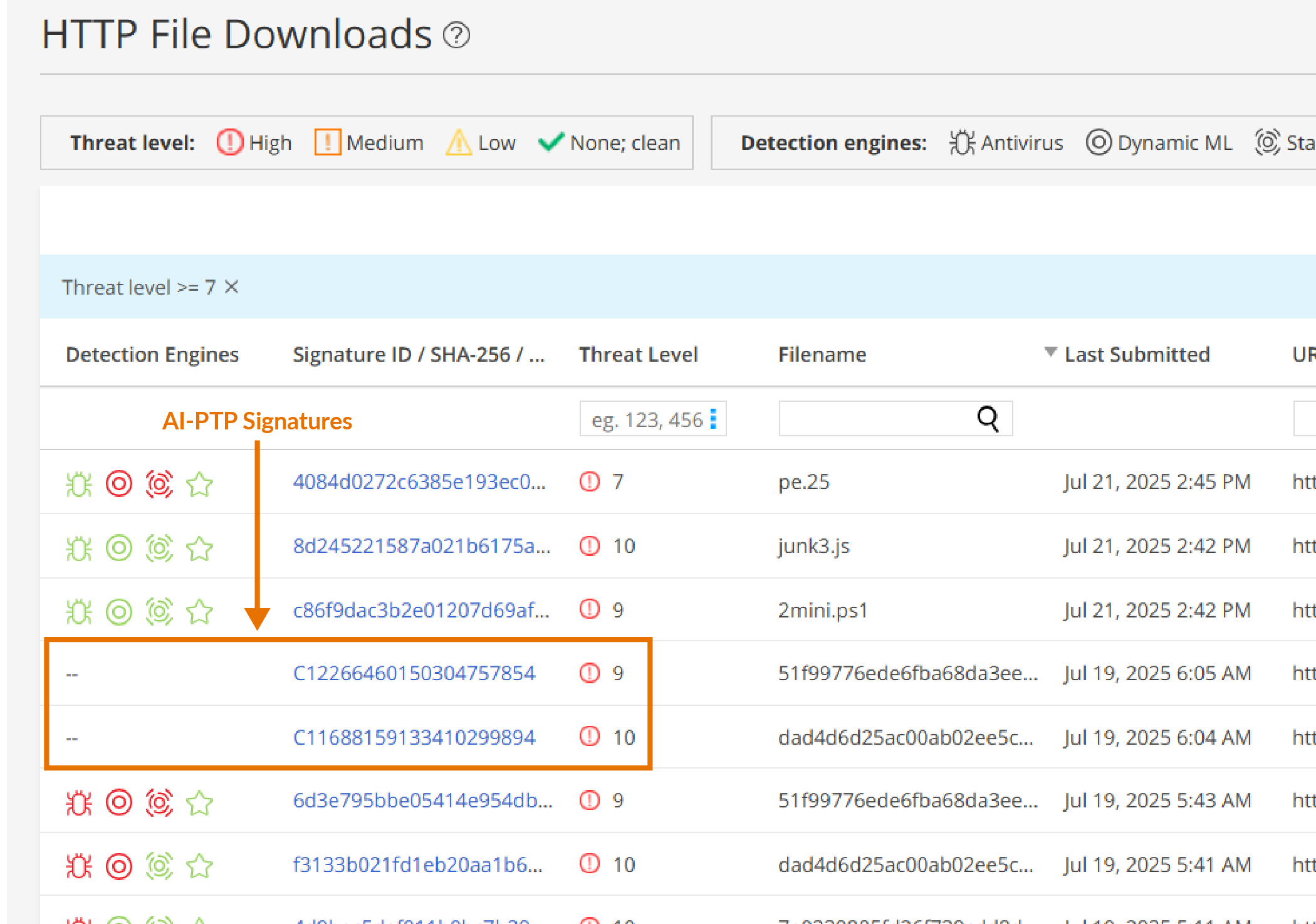Click the help icon next to HTTP File Downloads
Viewport: 1316px width, 924px height.
[456, 35]
